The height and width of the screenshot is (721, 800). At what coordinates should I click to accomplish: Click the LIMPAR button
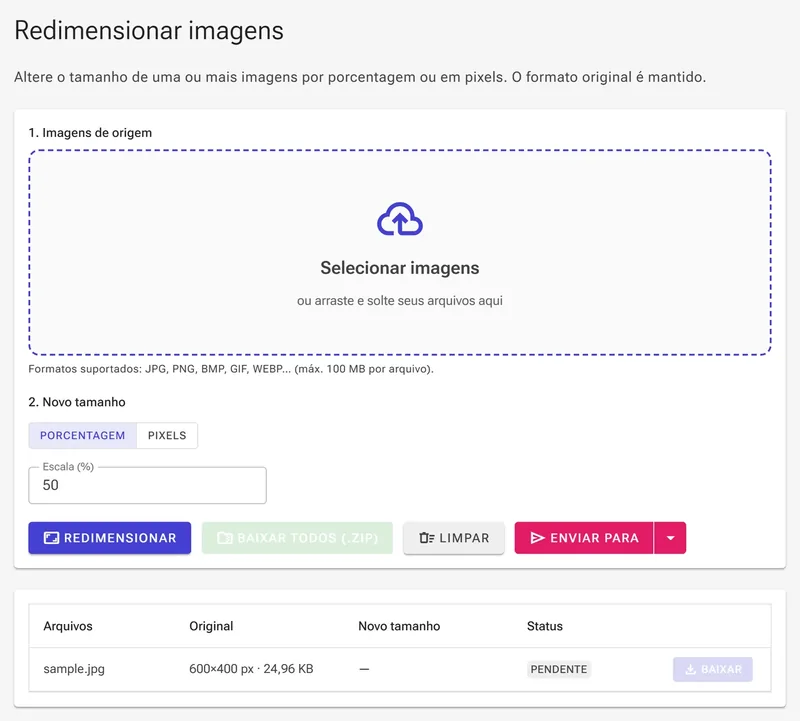click(454, 538)
